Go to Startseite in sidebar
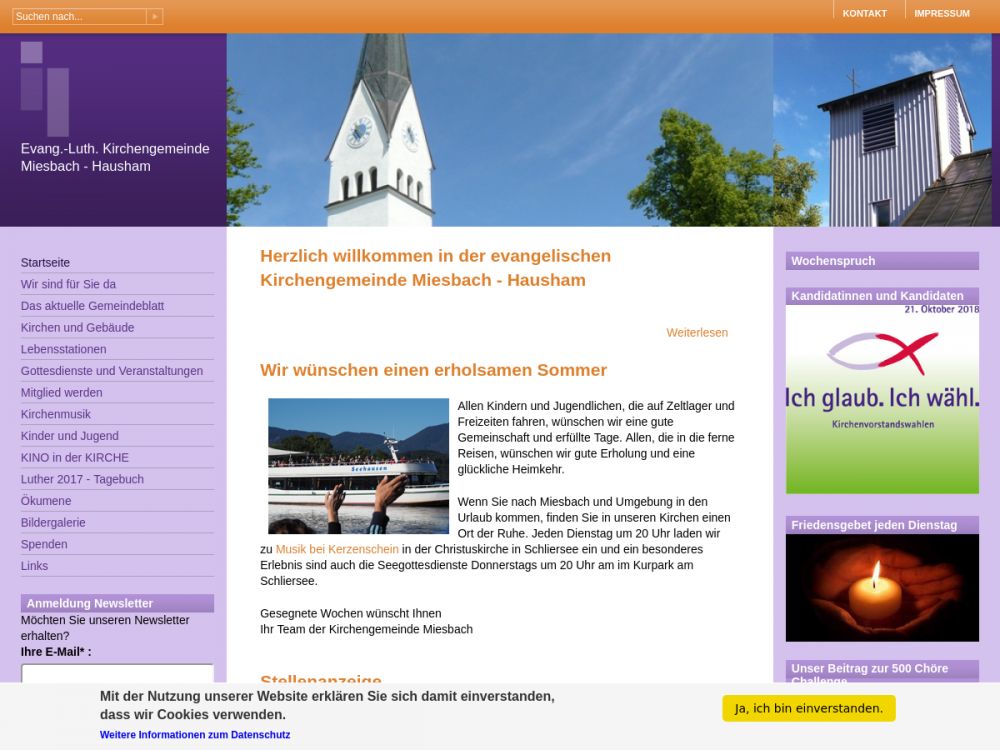The width and height of the screenshot is (1000, 750). (x=45, y=263)
